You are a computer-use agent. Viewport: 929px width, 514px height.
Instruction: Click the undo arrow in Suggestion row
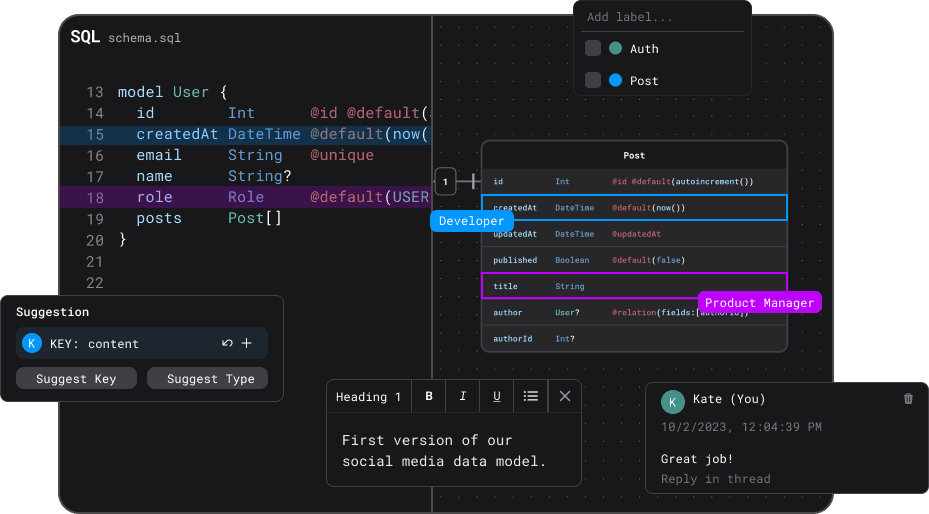[x=227, y=343]
